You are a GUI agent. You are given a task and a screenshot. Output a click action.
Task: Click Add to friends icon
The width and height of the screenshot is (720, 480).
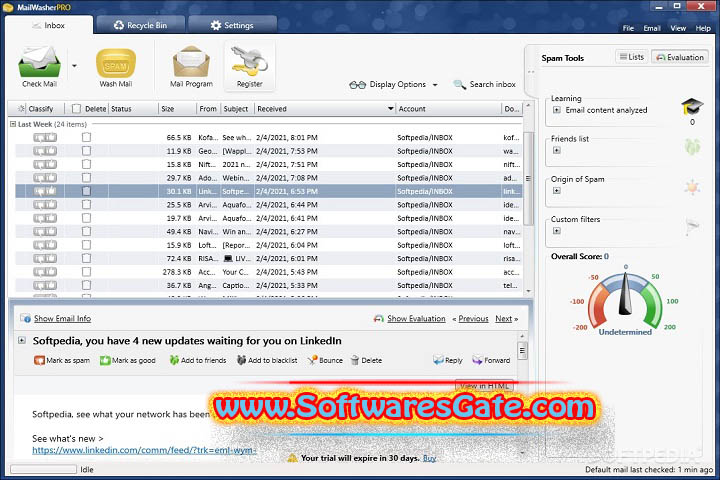click(x=174, y=361)
